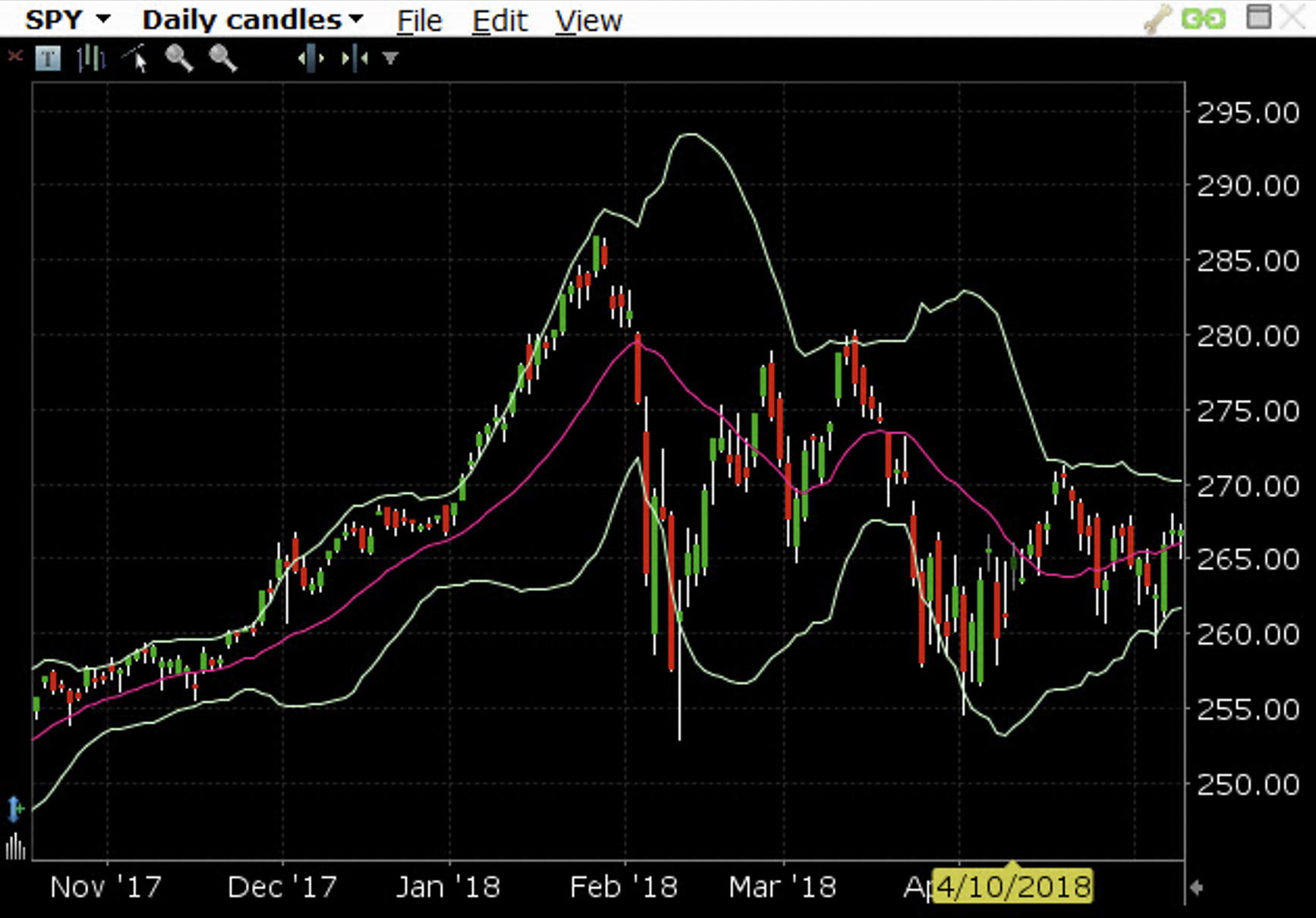
Task: Open the View menu
Action: (589, 20)
